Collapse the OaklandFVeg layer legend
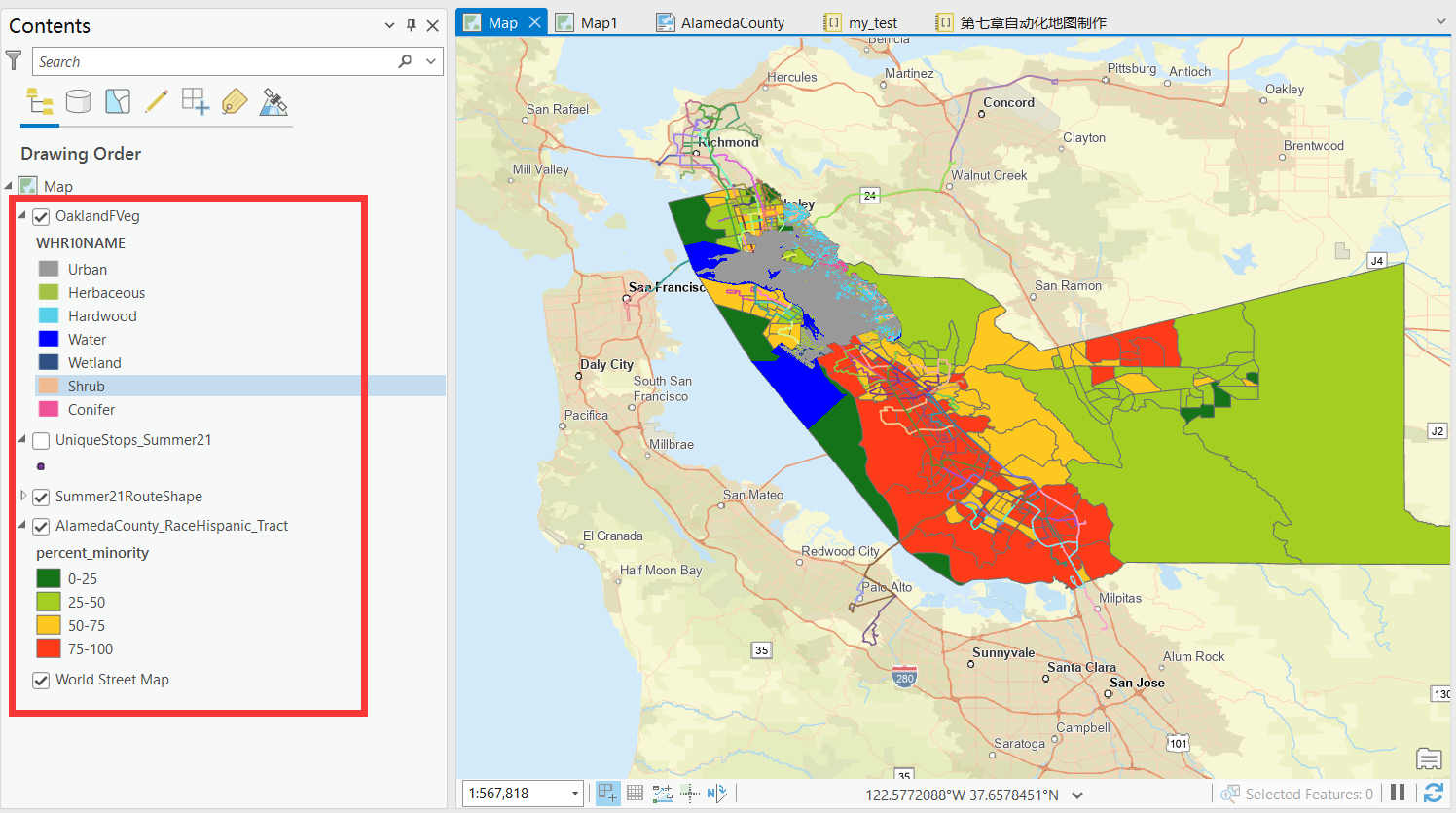This screenshot has height=813, width=1456. click(x=22, y=215)
